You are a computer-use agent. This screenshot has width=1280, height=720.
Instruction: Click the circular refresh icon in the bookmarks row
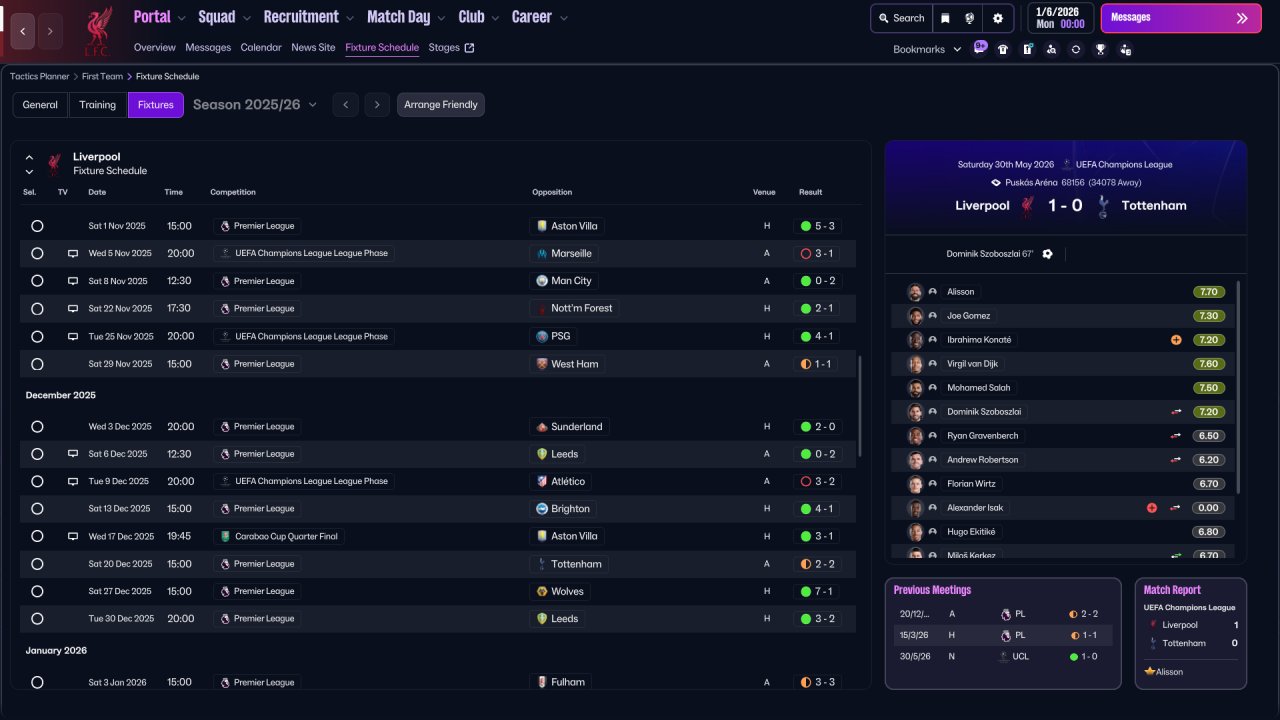[1076, 49]
